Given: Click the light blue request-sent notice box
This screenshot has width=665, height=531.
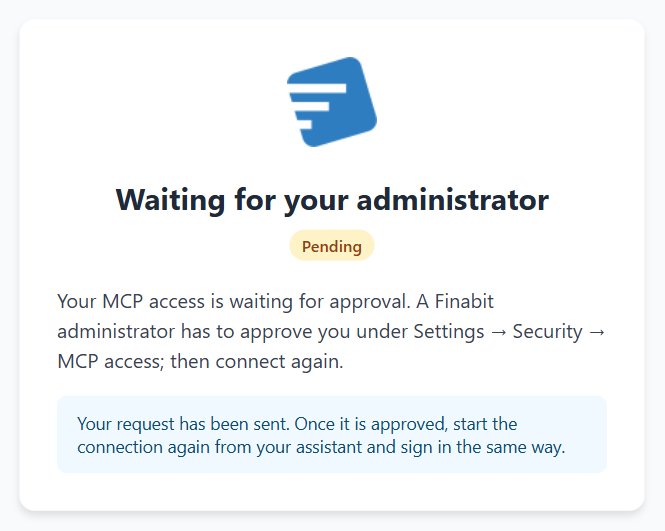Looking at the screenshot, I should 332,435.
